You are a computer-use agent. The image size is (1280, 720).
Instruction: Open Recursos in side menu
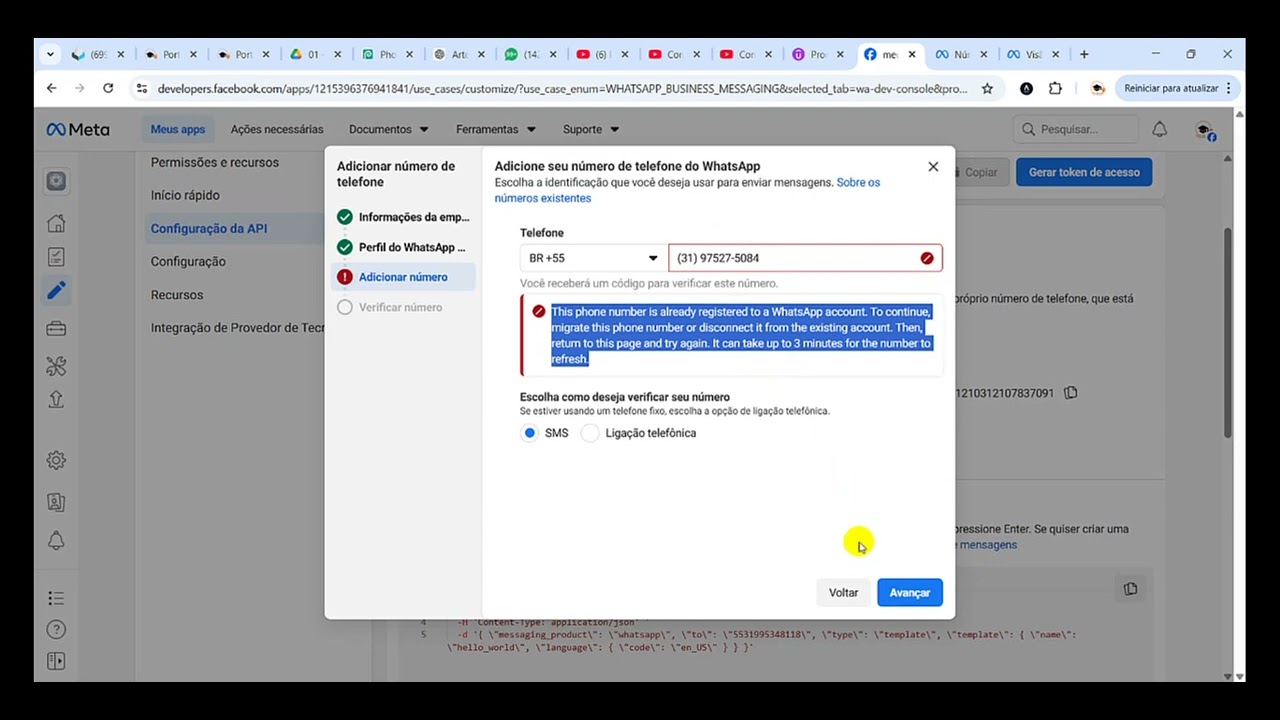[x=177, y=295]
